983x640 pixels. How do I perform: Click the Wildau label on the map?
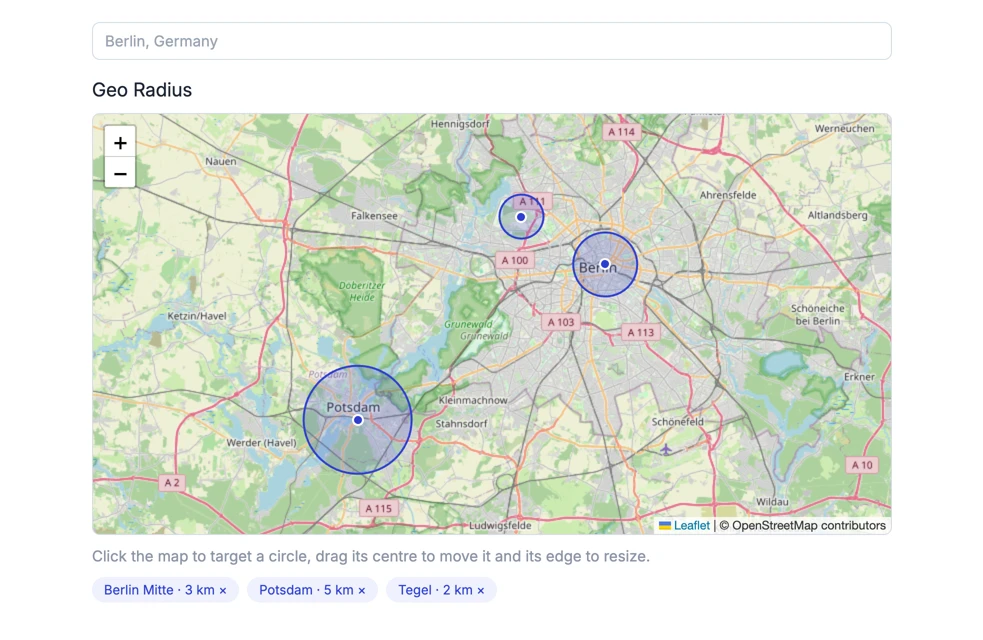[x=772, y=501]
